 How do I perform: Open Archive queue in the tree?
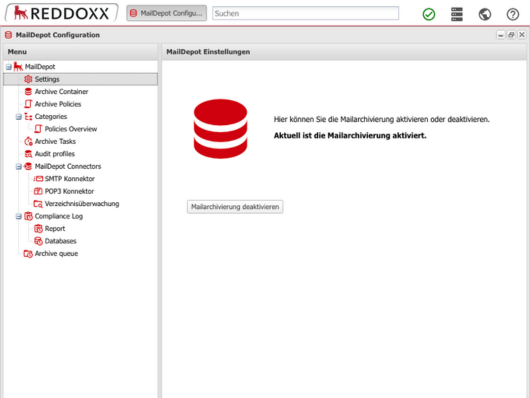pyautogui.click(x=56, y=254)
